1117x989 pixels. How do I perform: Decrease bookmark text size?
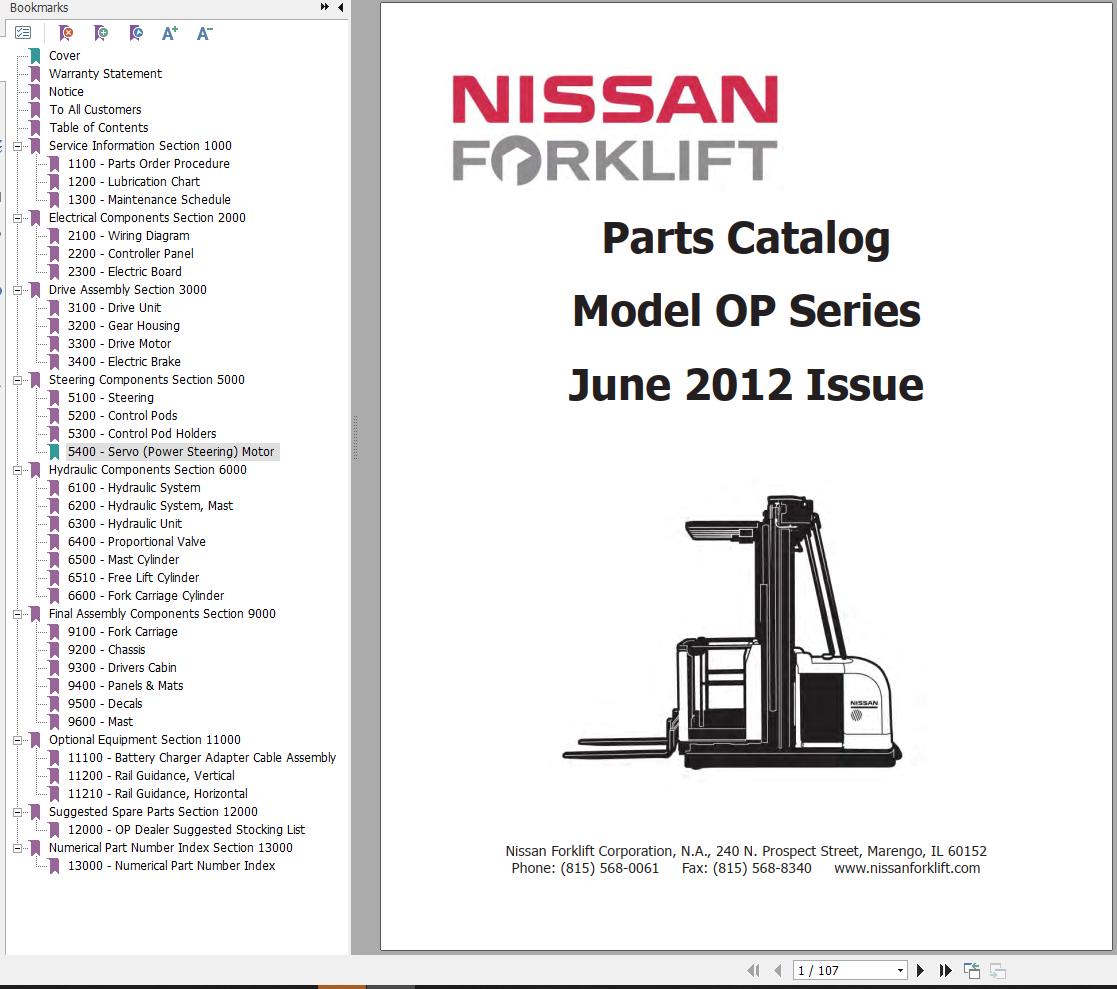coord(204,33)
